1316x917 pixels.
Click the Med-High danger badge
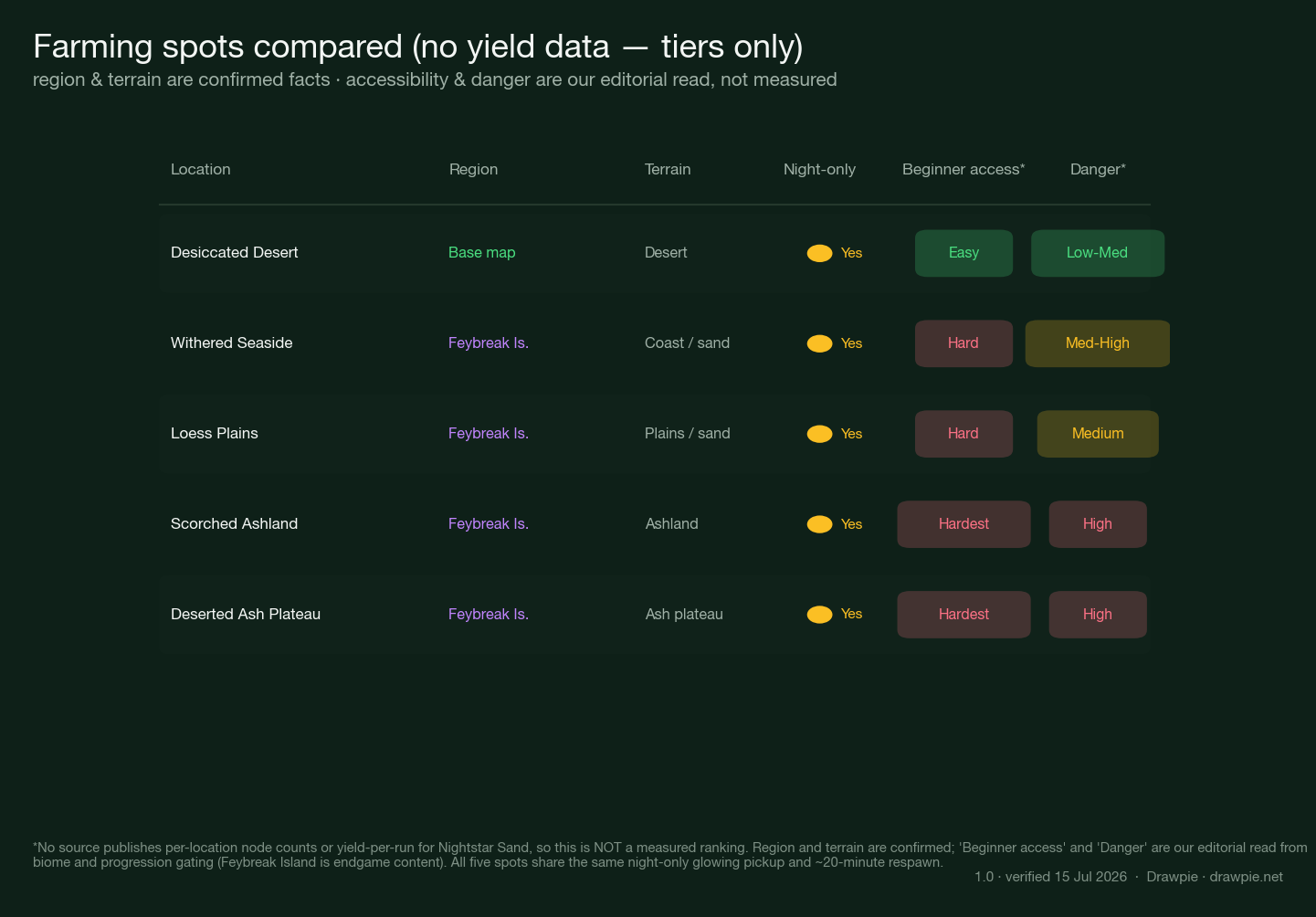coord(1098,343)
